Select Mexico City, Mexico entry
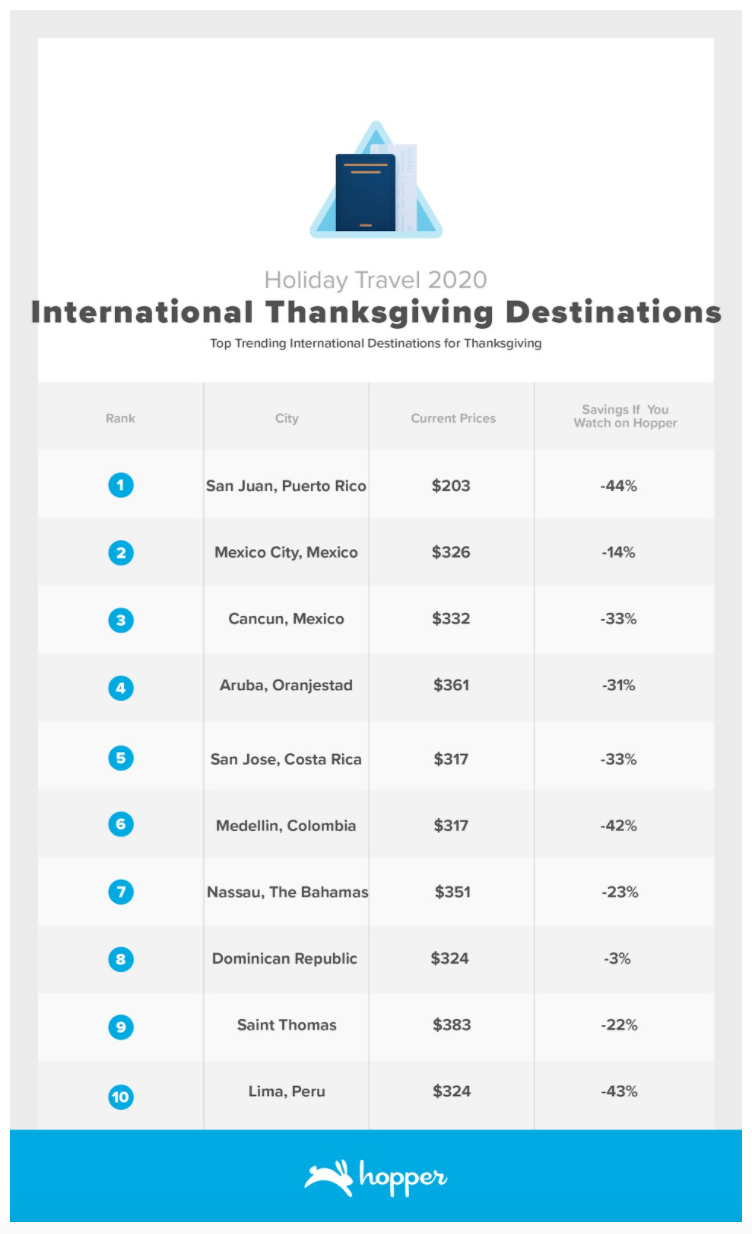 [286, 552]
